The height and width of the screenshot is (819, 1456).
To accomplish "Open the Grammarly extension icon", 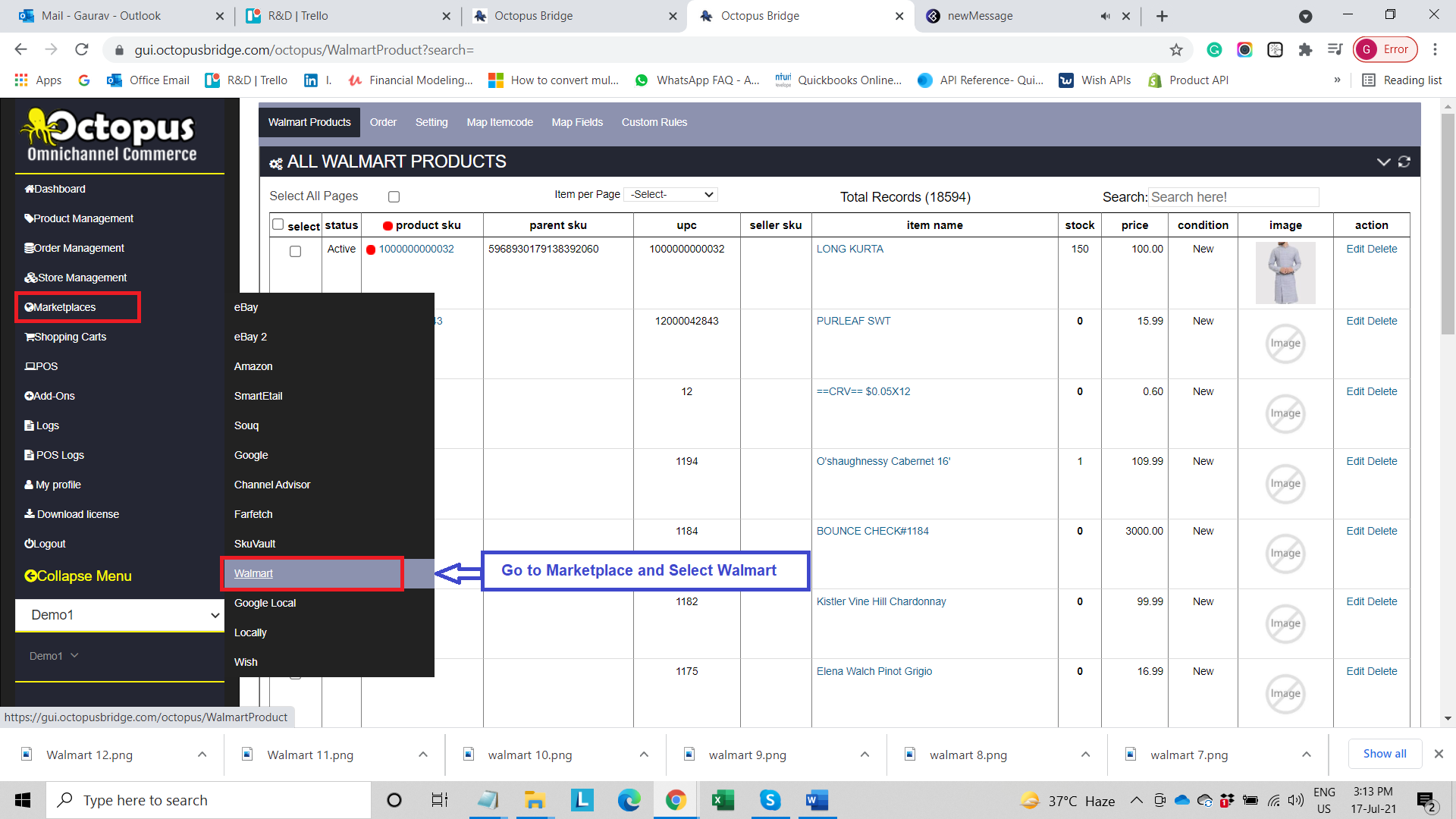I will pos(1214,49).
